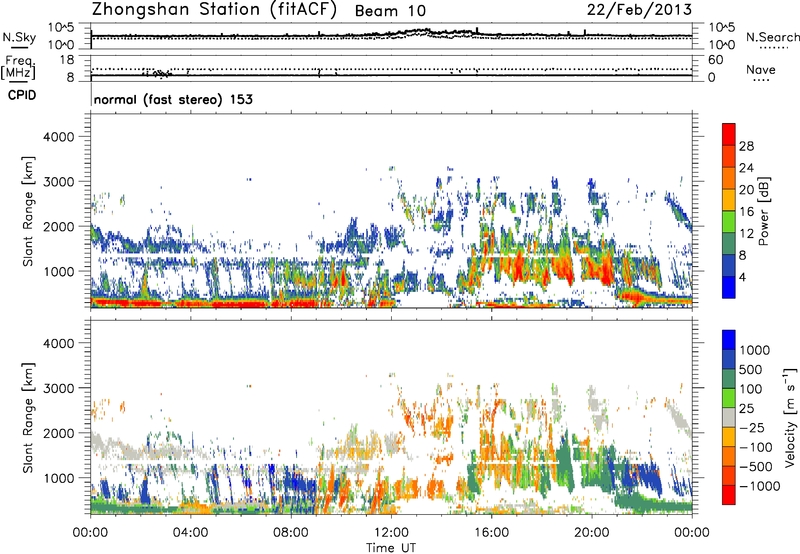This screenshot has height=554, width=800.
Task: Click the "18" frequency tick label
Action: tap(67, 60)
